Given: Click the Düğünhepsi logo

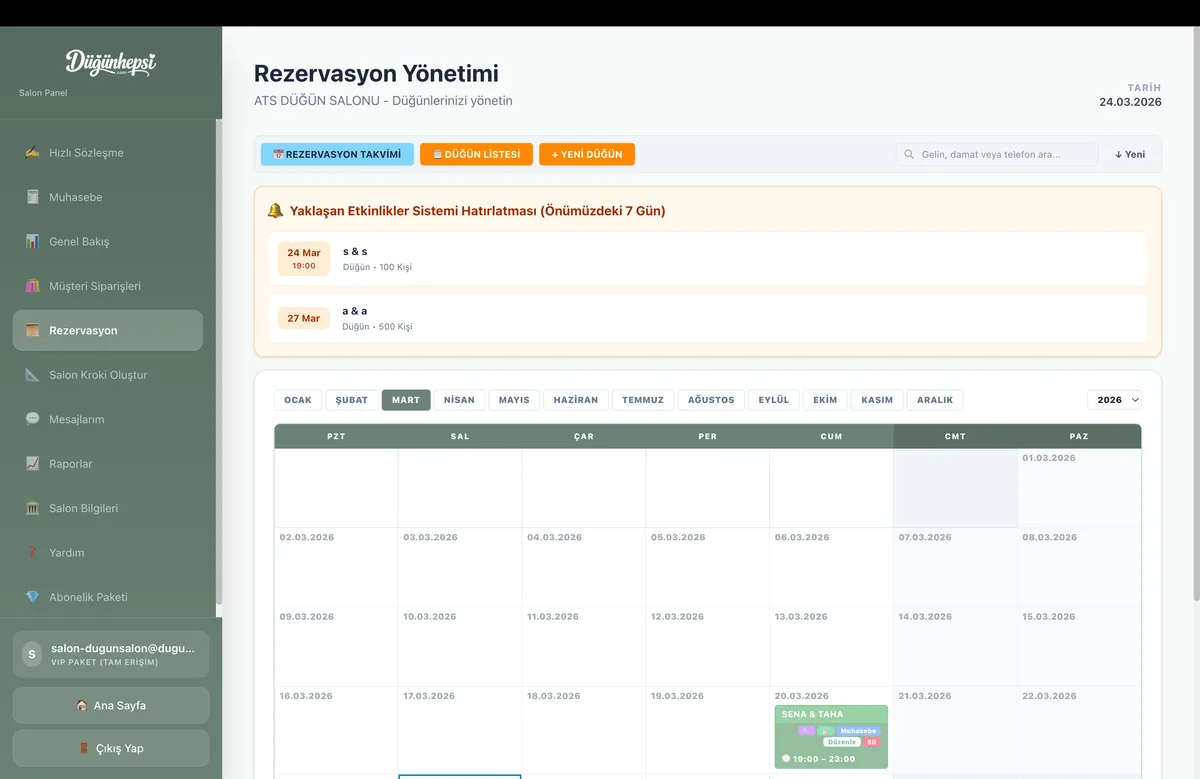Looking at the screenshot, I should pyautogui.click(x=111, y=62).
